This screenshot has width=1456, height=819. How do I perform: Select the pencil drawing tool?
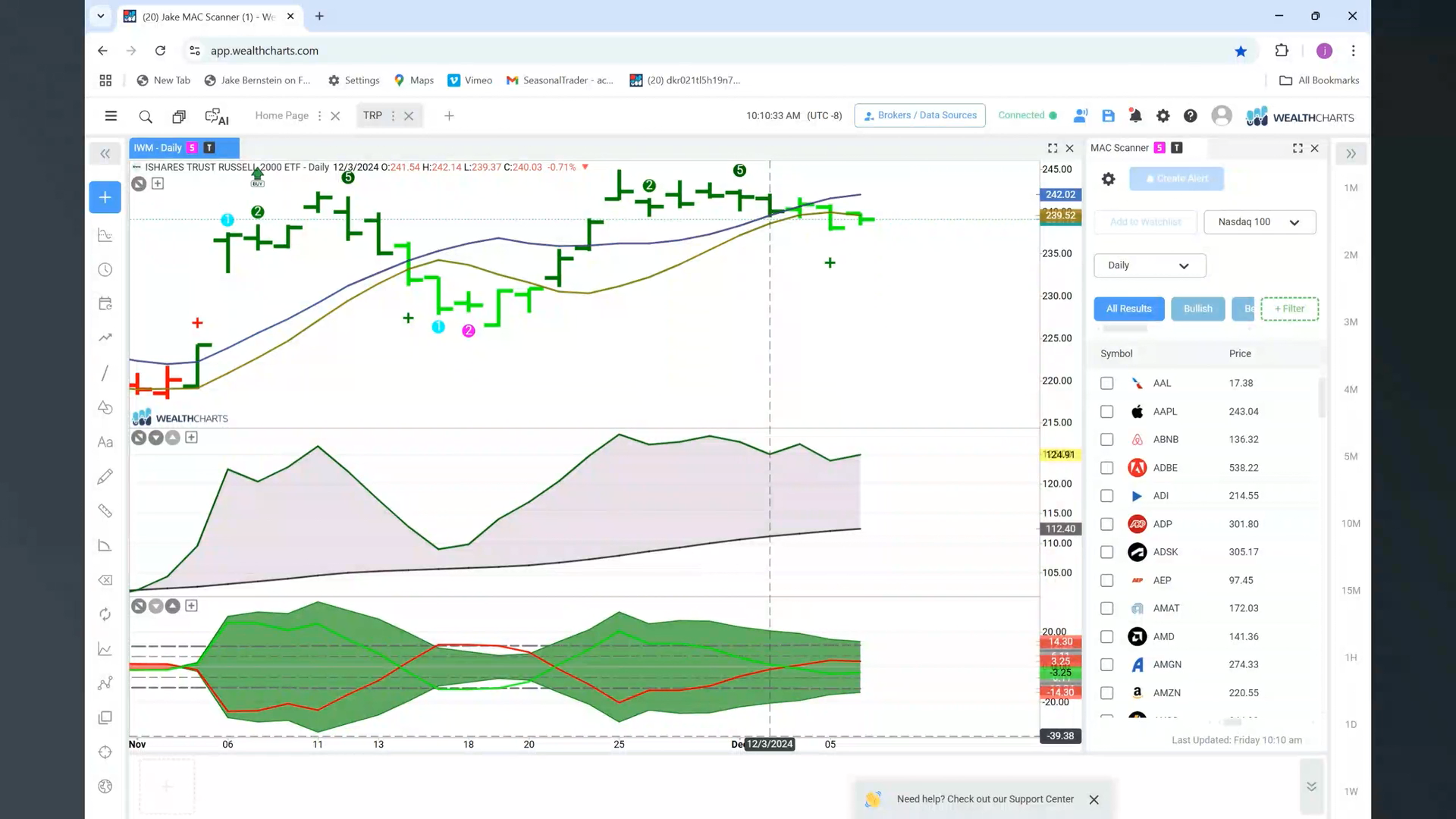105,476
